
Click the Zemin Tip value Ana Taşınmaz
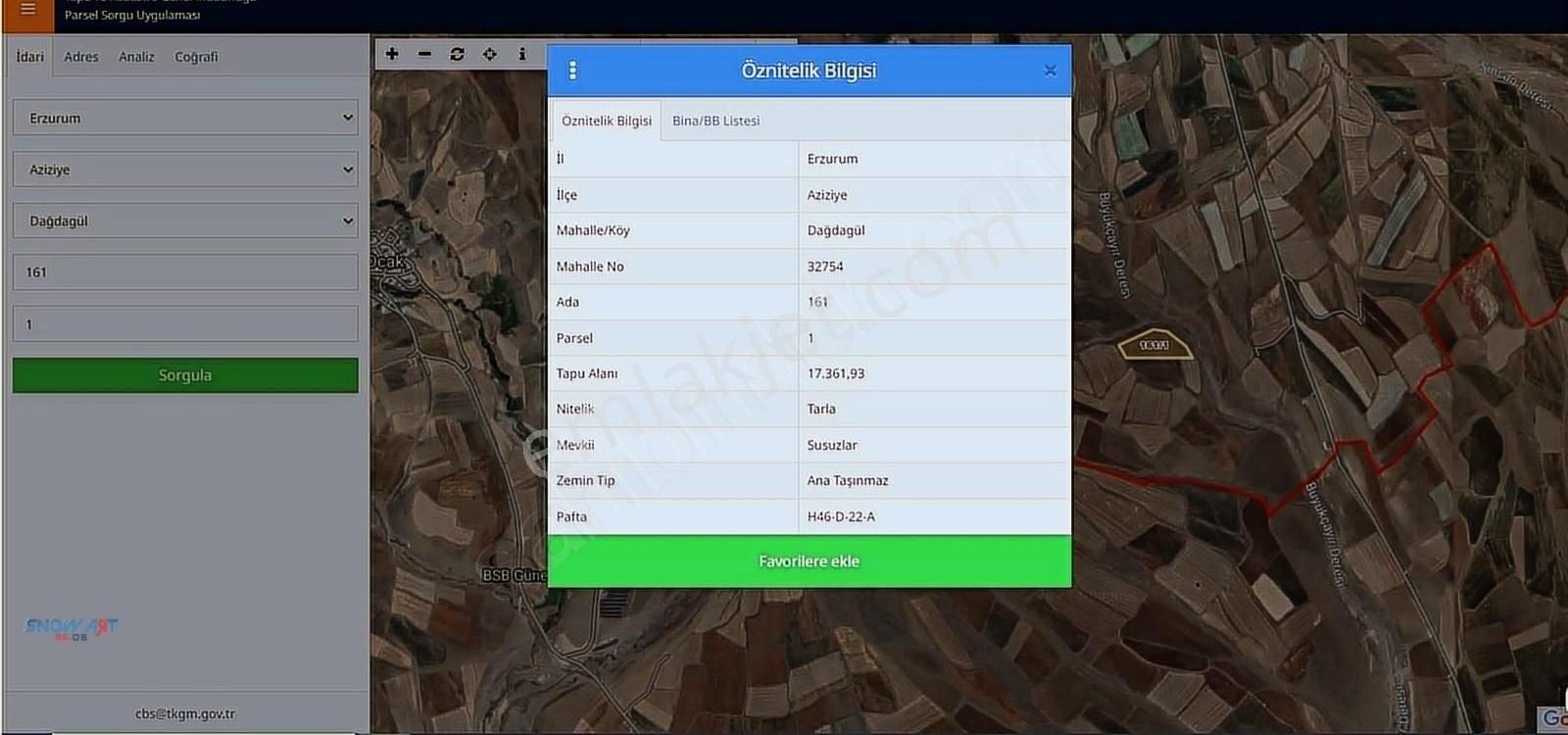click(848, 480)
